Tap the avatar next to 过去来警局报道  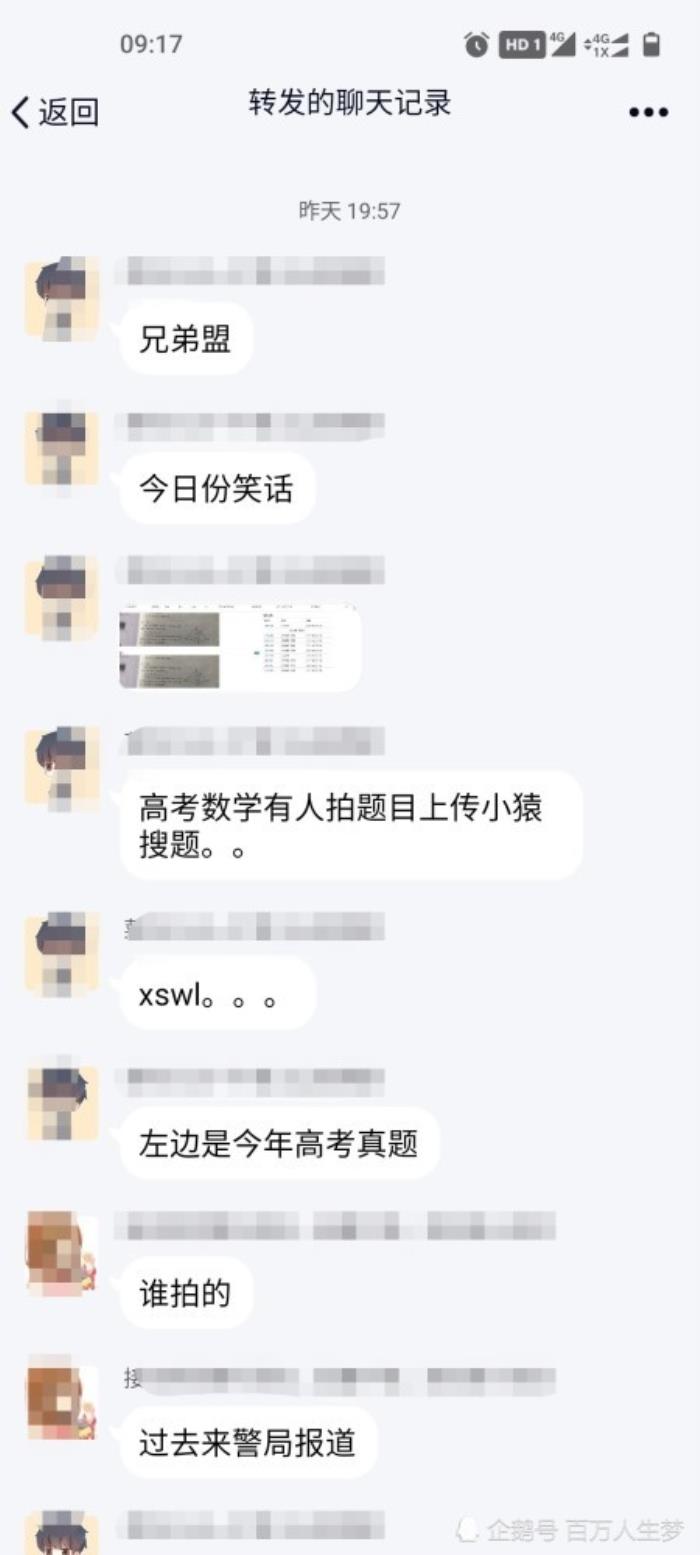click(62, 1397)
